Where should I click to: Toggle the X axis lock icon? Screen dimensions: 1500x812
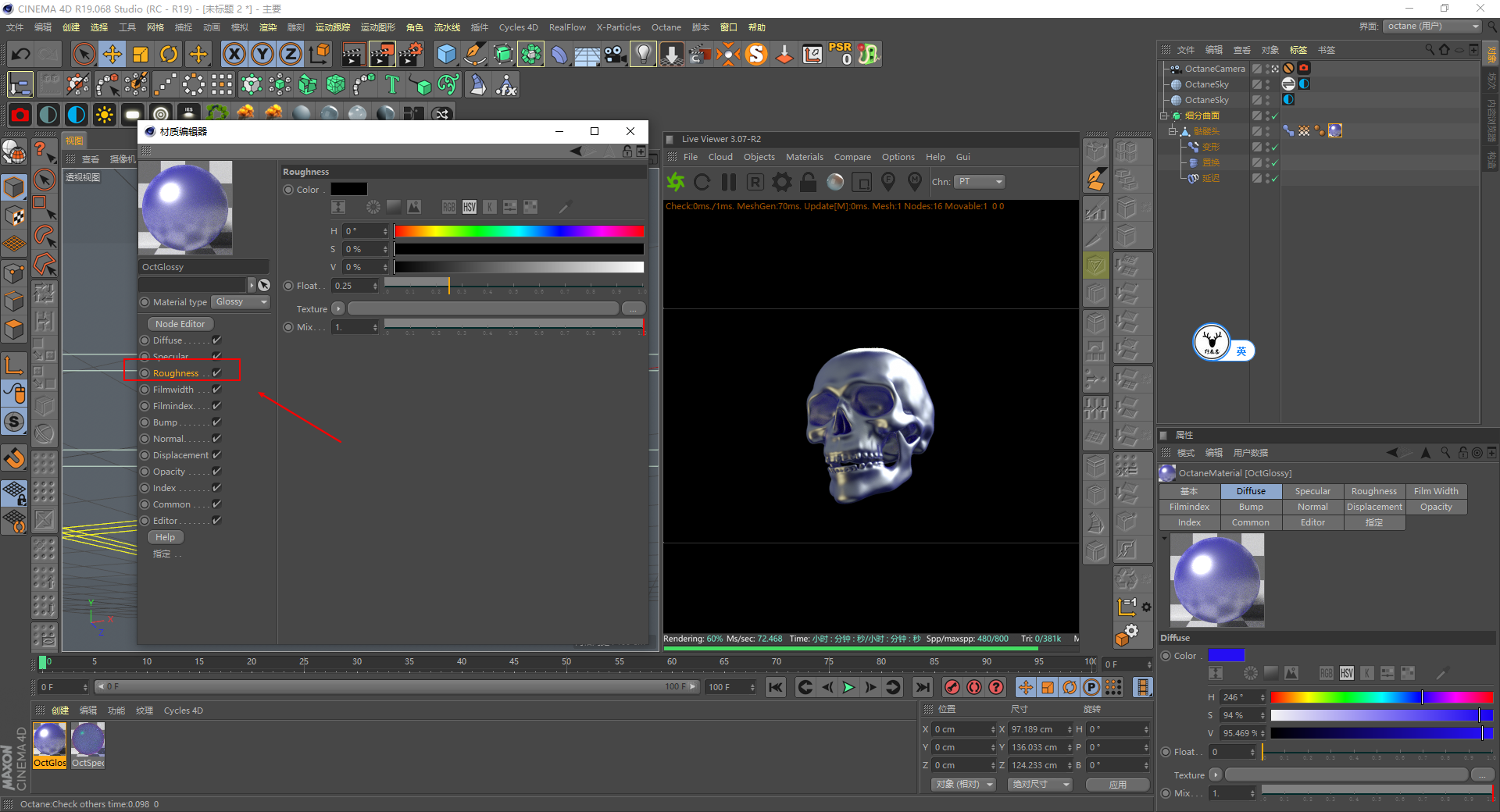(x=234, y=54)
